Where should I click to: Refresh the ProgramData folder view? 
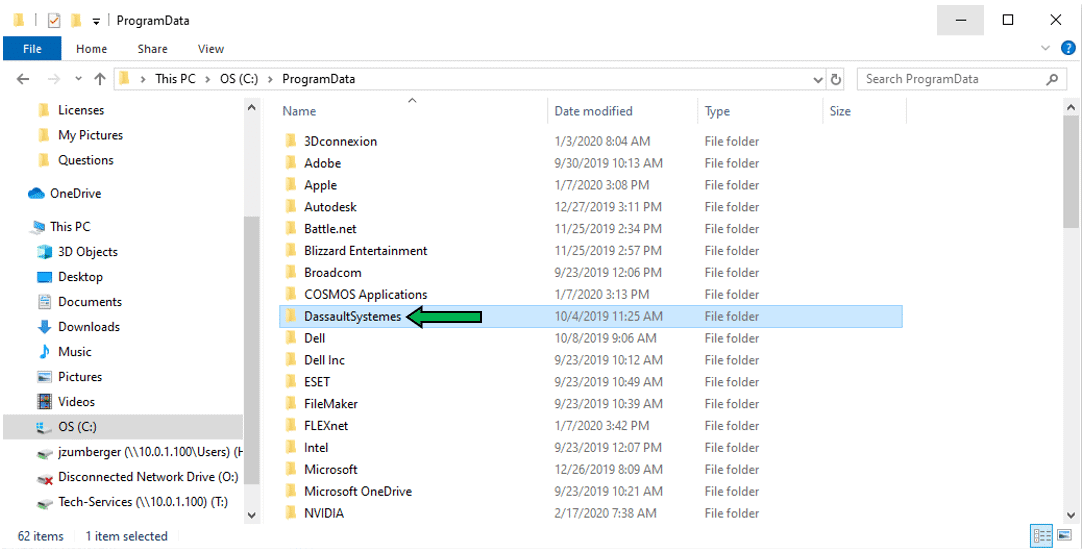coord(836,79)
